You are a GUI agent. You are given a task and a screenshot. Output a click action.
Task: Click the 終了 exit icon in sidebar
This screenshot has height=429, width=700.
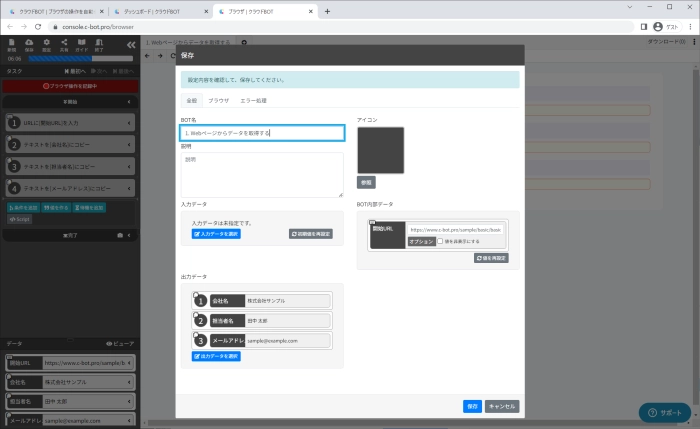coord(98,44)
